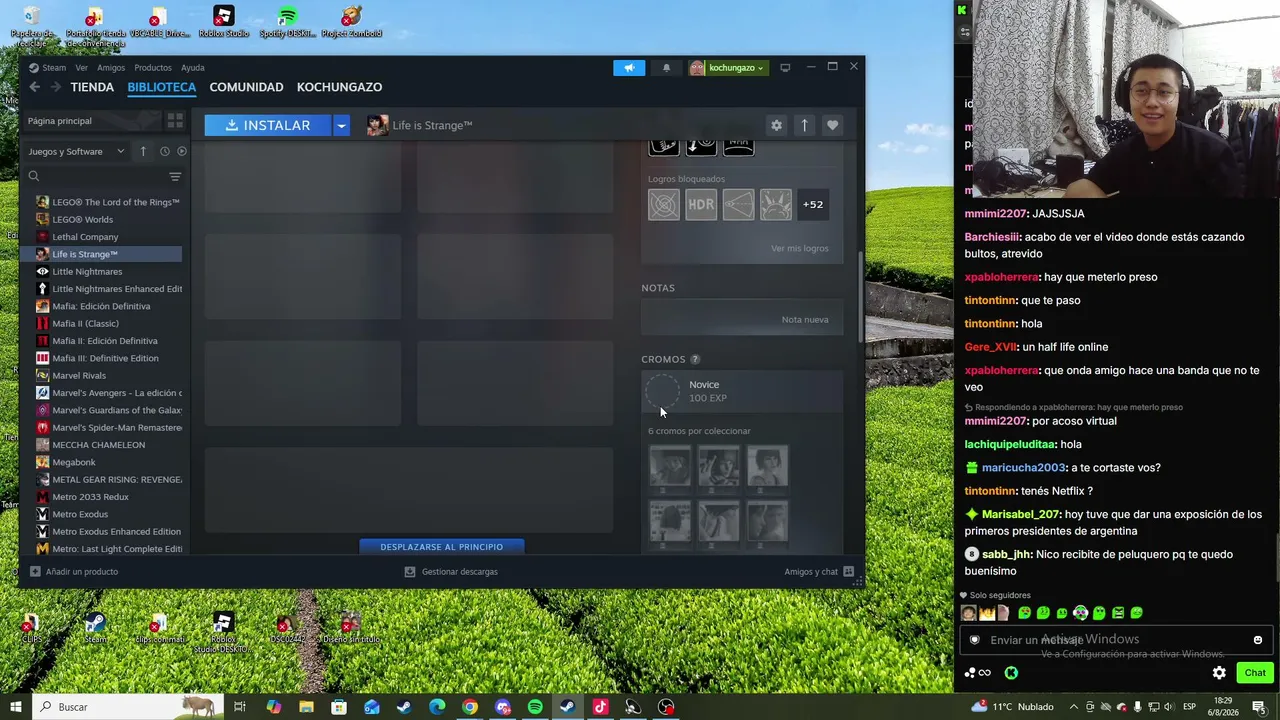This screenshot has height=720, width=1280.
Task: Click the stream chat message input
Action: point(1115,640)
